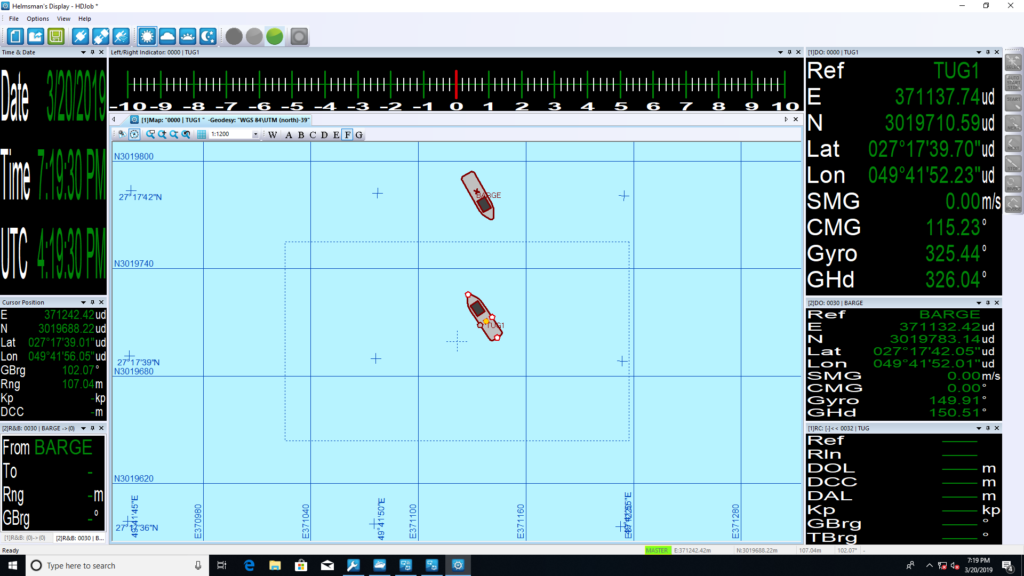Open the Options menu

37,18
